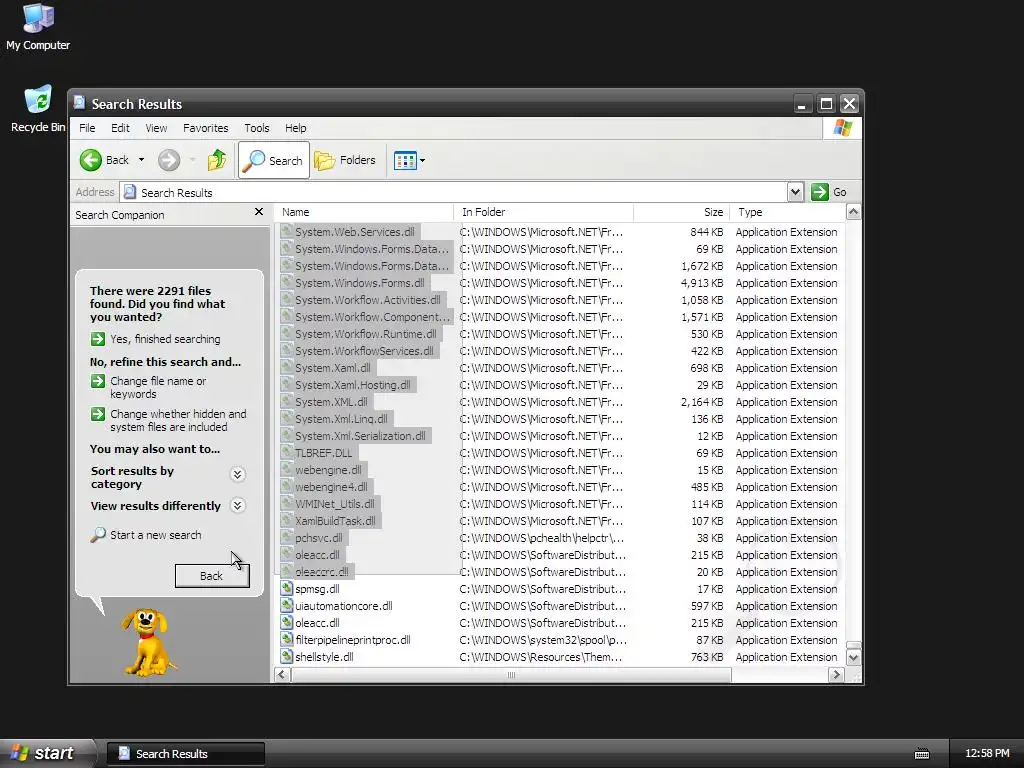The width and height of the screenshot is (1024, 768).
Task: Open the Views icon menu
Action: (405, 160)
